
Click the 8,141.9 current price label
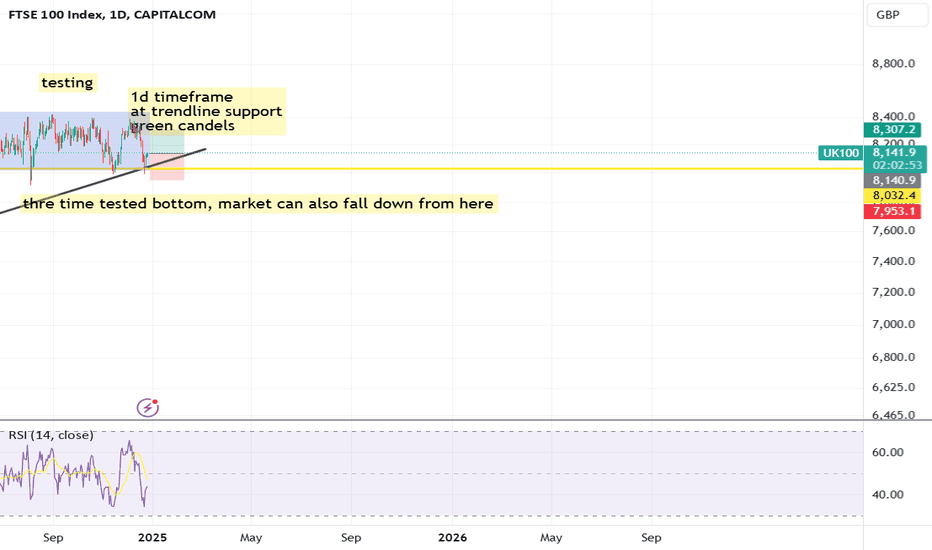pyautogui.click(x=894, y=153)
